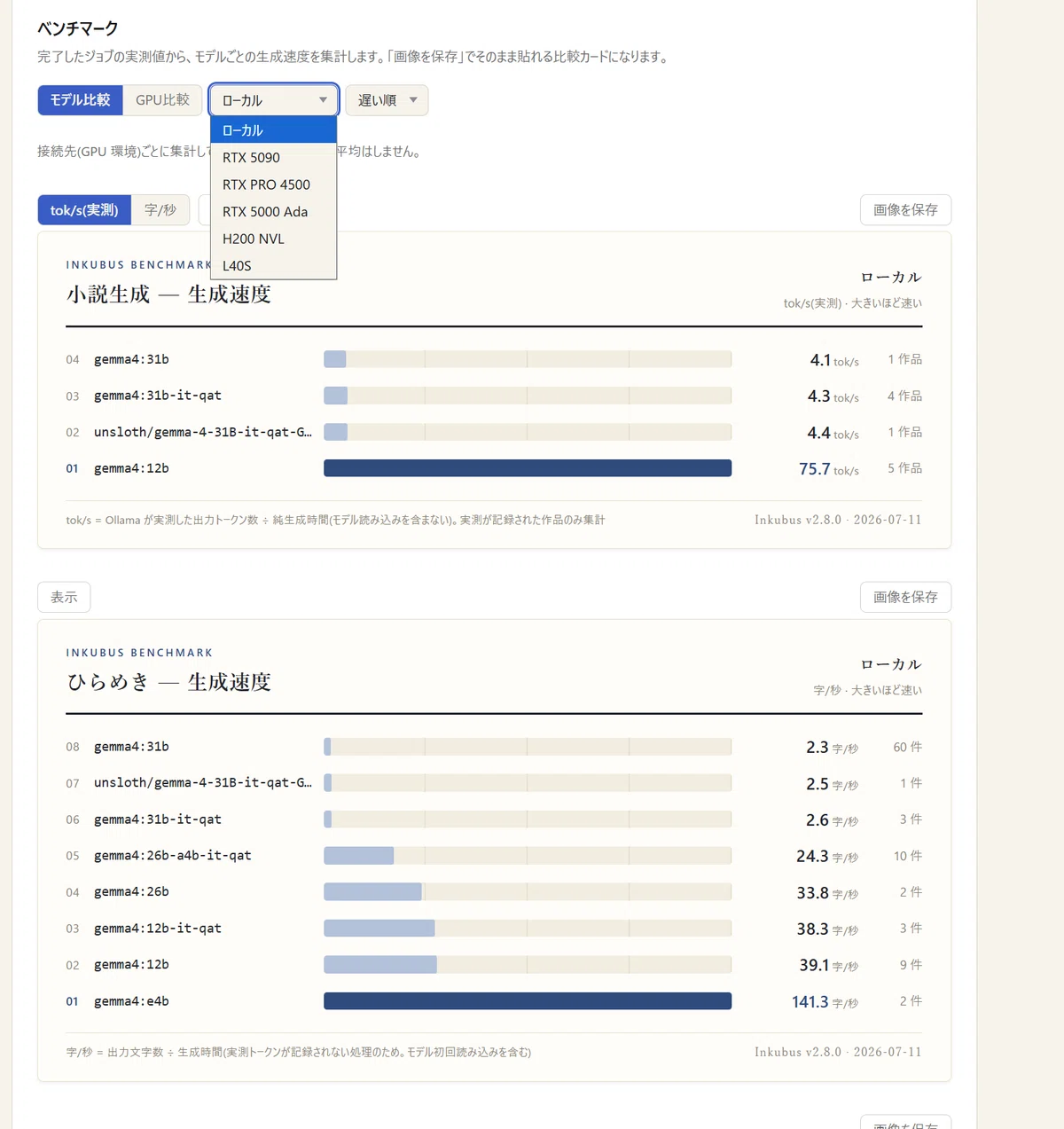This screenshot has height=1129, width=1064.
Task: Click the 9 件 count
Action: [x=911, y=965]
